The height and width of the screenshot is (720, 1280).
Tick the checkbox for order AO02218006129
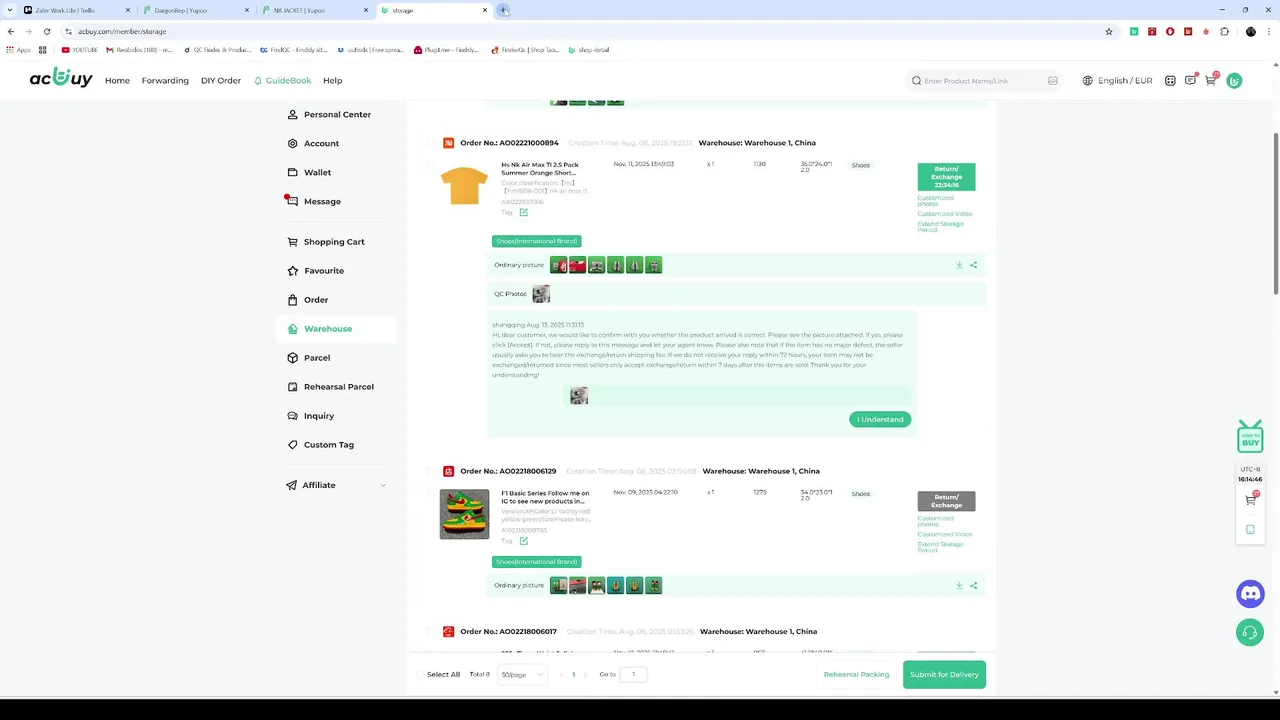click(431, 471)
